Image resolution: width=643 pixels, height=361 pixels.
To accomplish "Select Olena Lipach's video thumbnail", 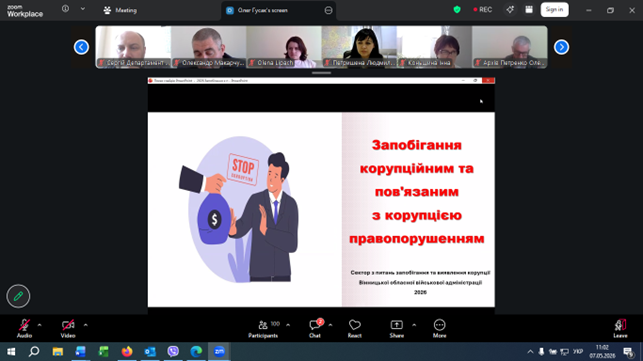I will (284, 47).
